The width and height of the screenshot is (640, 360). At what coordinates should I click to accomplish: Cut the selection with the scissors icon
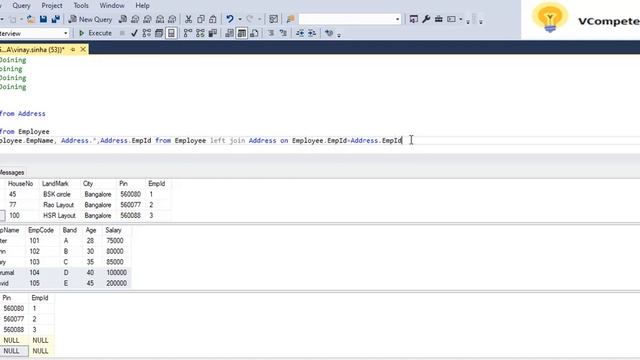pos(188,19)
